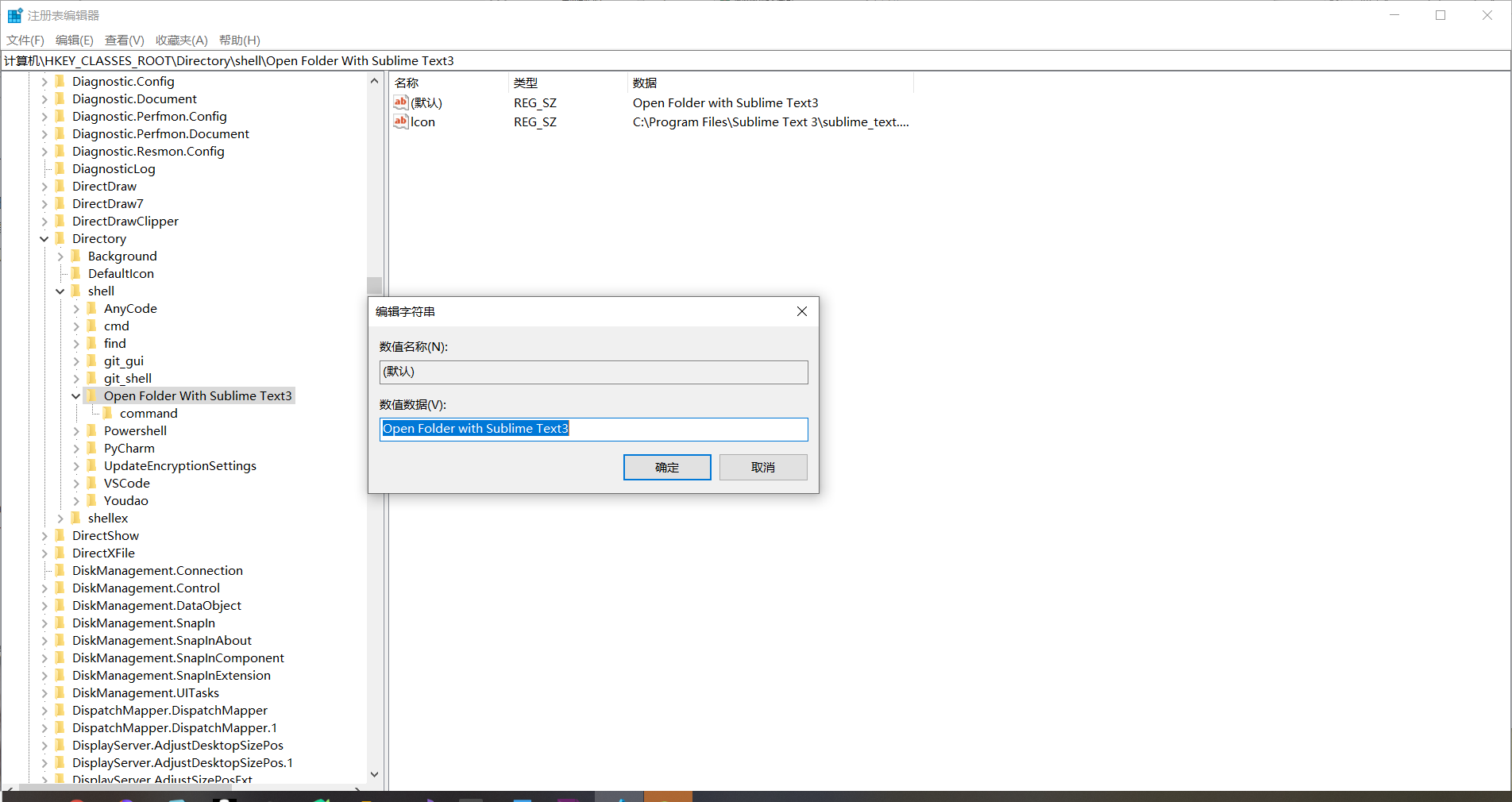
Task: Collapse the shell key
Action: (x=60, y=291)
